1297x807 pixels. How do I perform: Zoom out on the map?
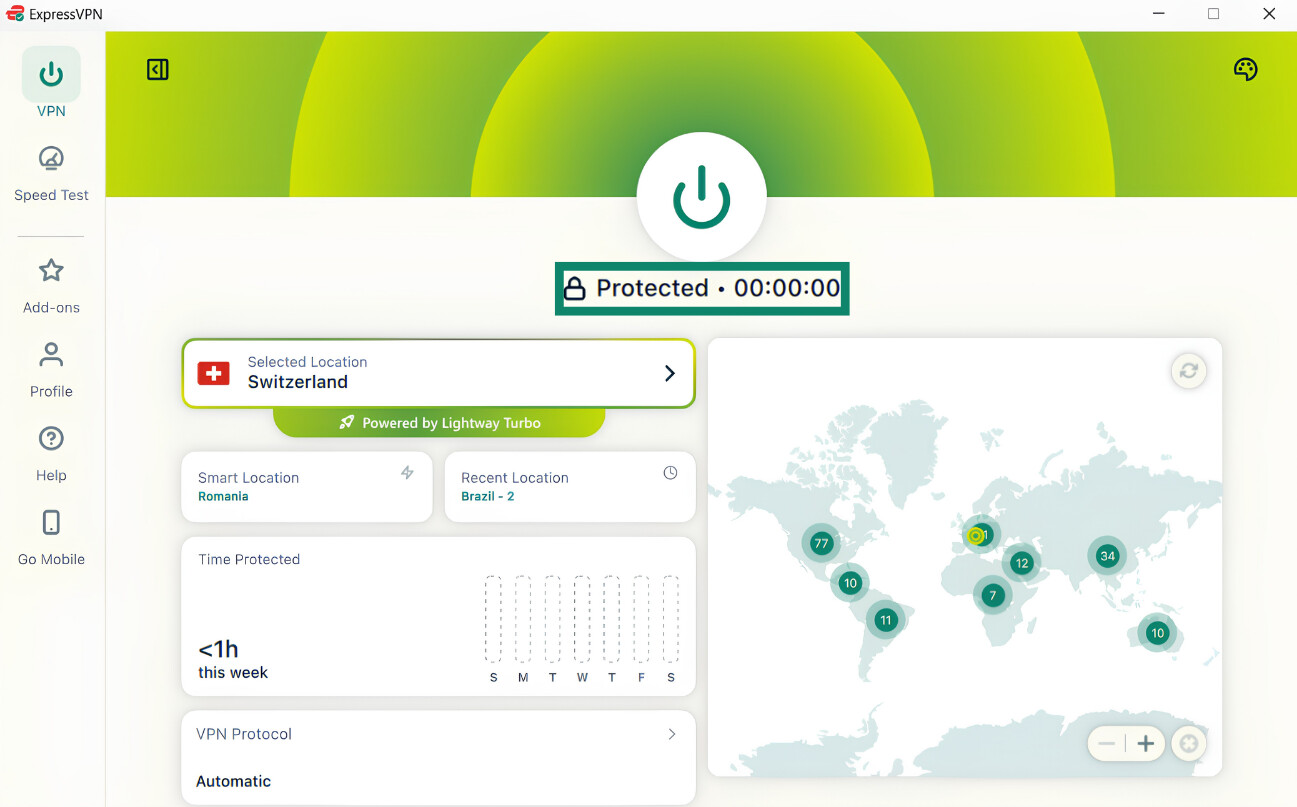tap(1106, 744)
